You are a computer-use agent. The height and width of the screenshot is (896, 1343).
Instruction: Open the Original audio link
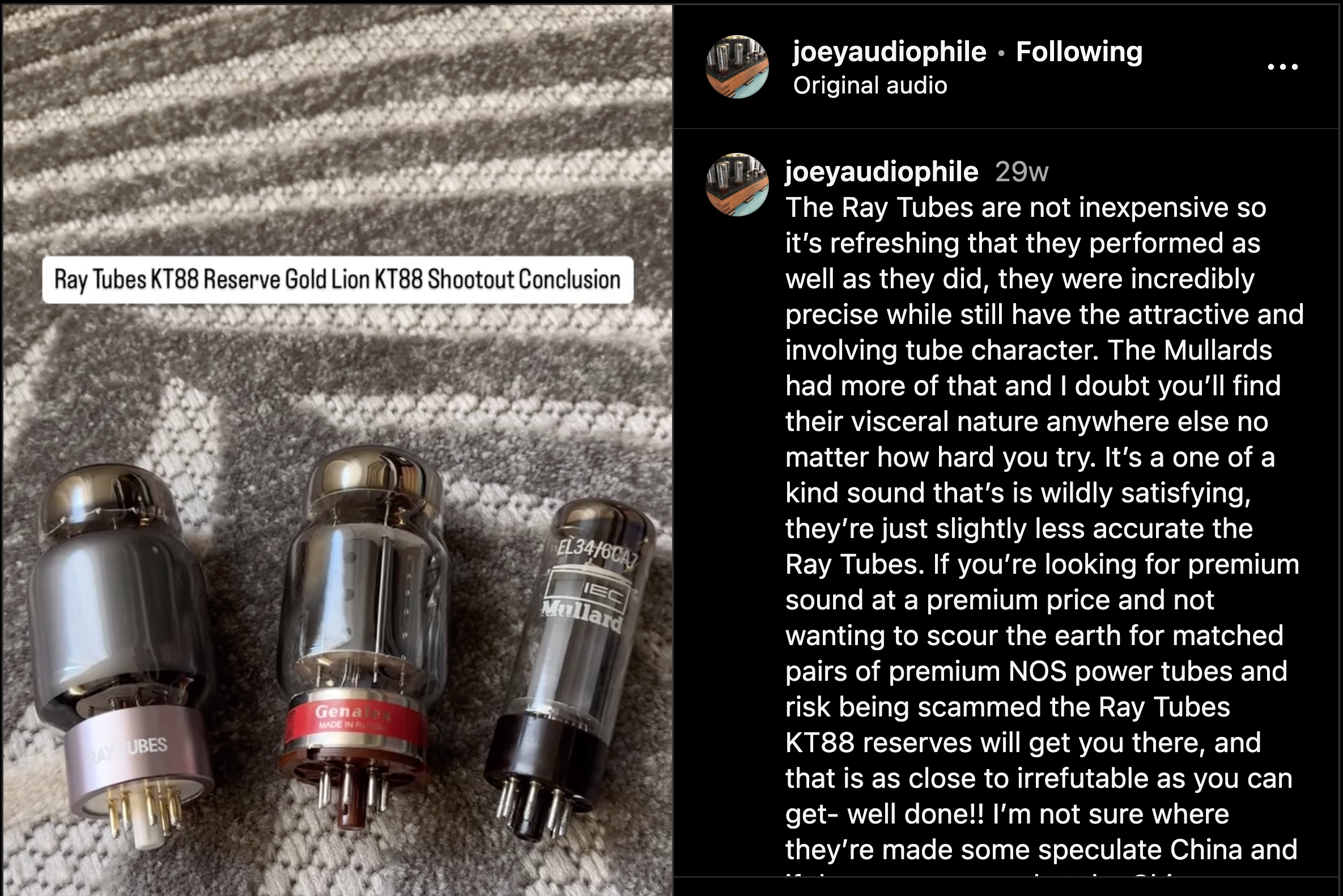point(870,86)
